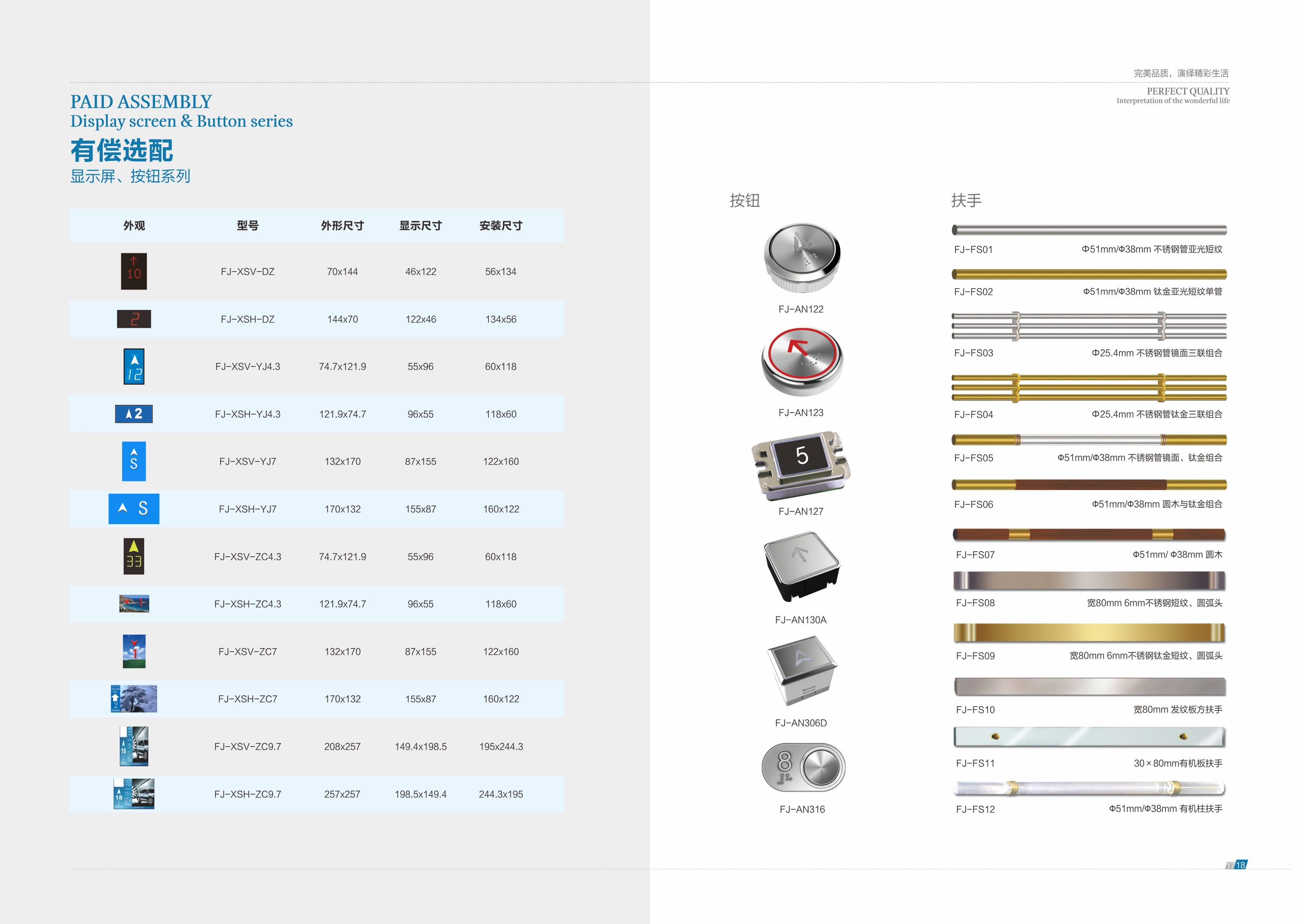Click the FJ-XSH-YJ4.3 blue display showing 2
1300x924 pixels.
(x=134, y=414)
